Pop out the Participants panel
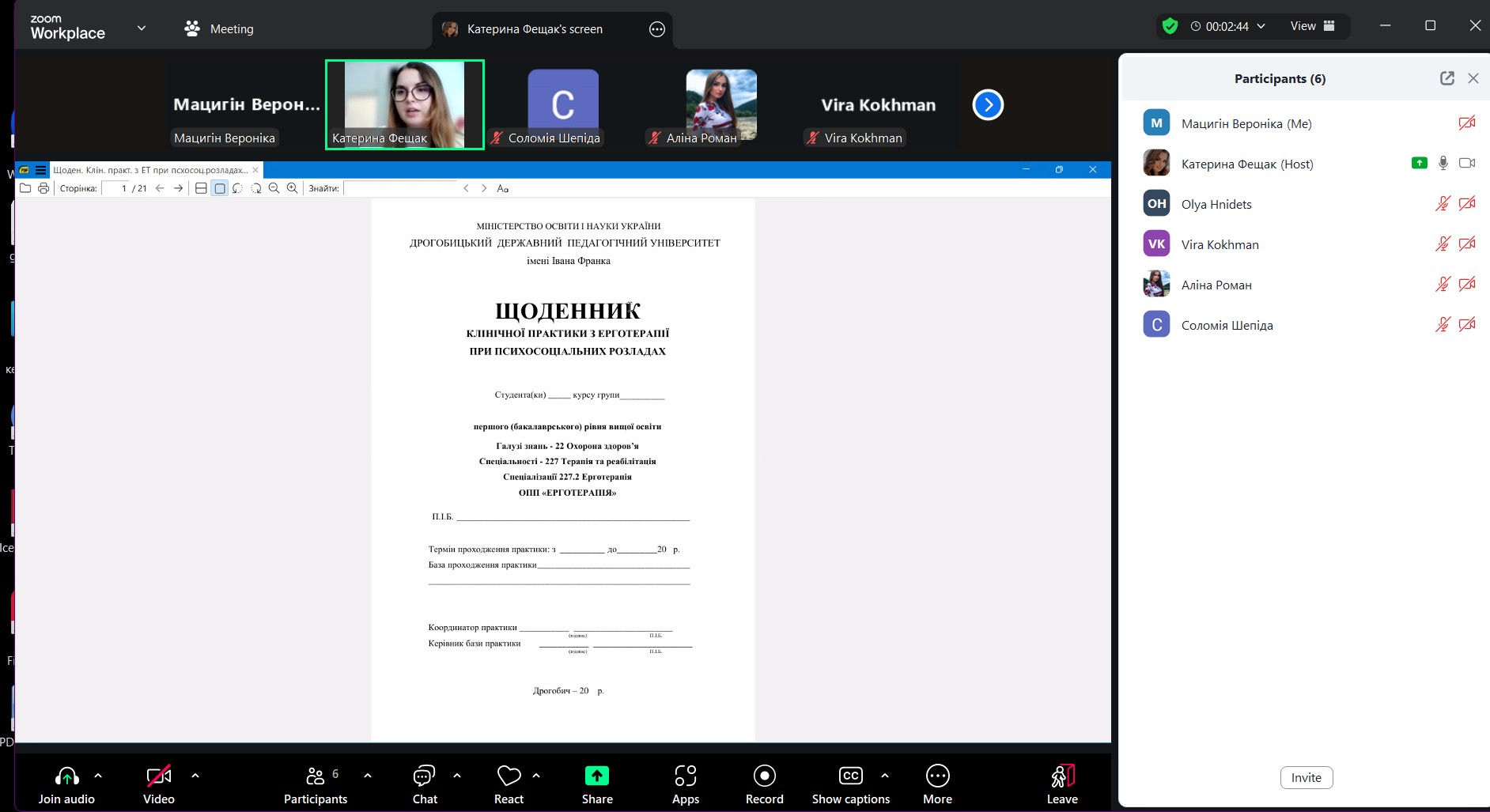1490x812 pixels. point(1447,78)
